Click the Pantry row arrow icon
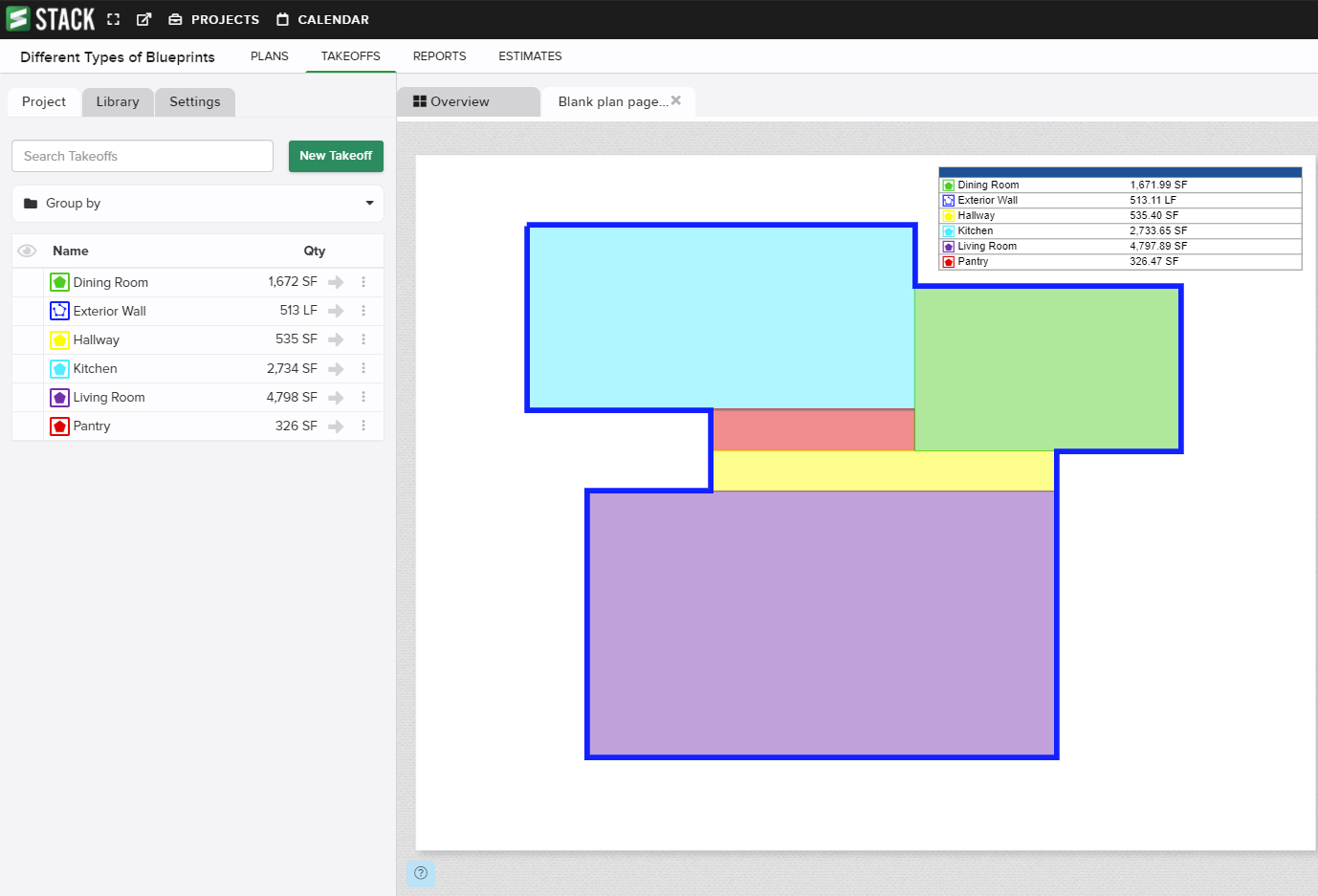 [x=336, y=426]
